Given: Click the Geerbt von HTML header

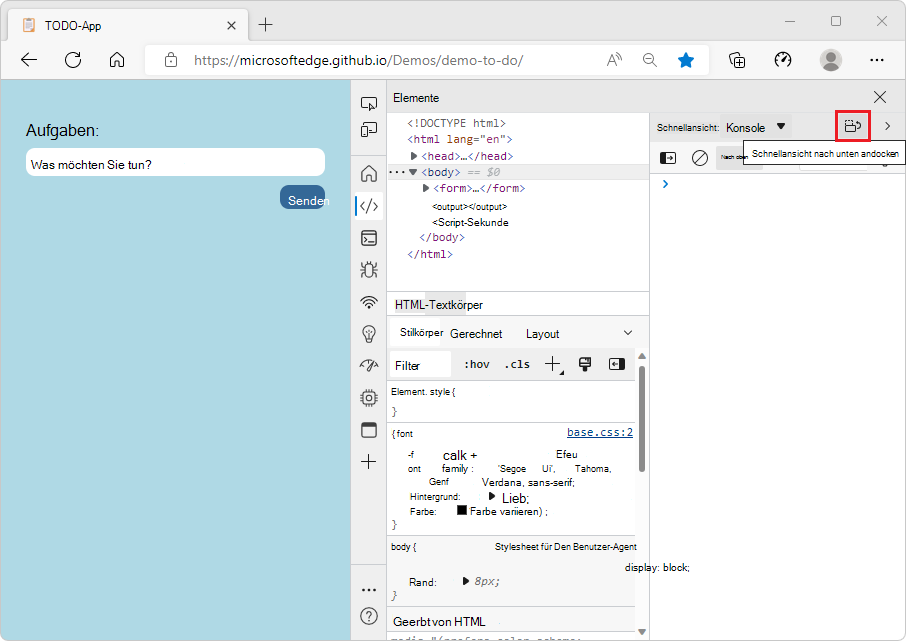Looking at the screenshot, I should pos(439,622).
